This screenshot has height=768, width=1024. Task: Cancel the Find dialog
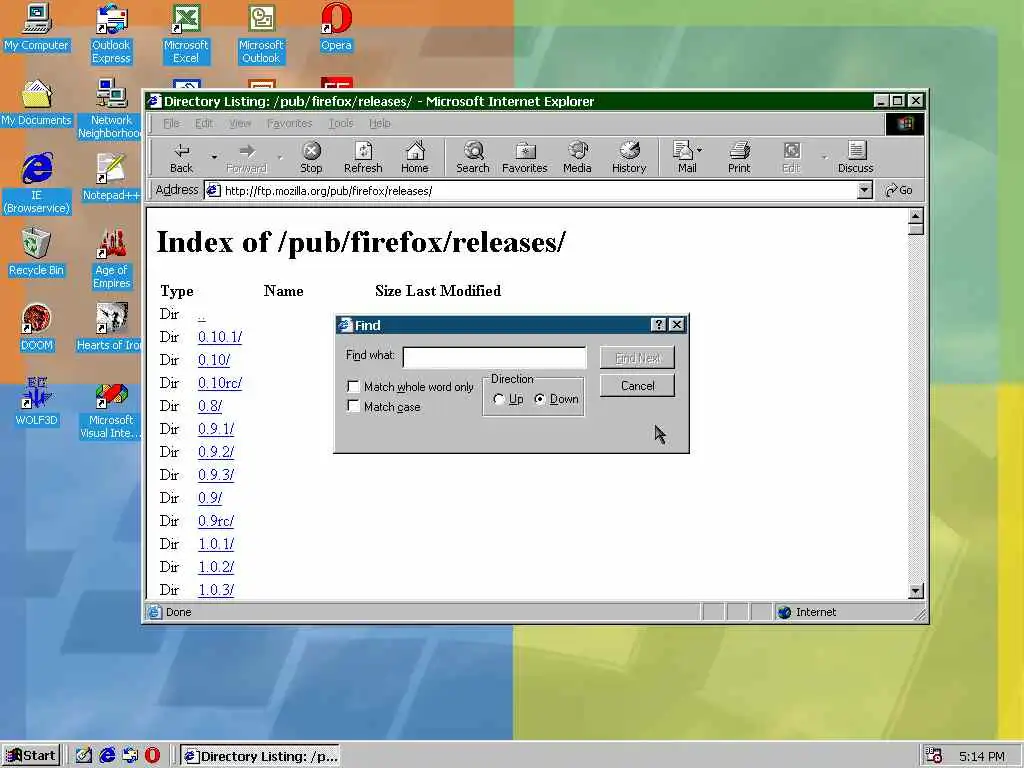tap(637, 385)
